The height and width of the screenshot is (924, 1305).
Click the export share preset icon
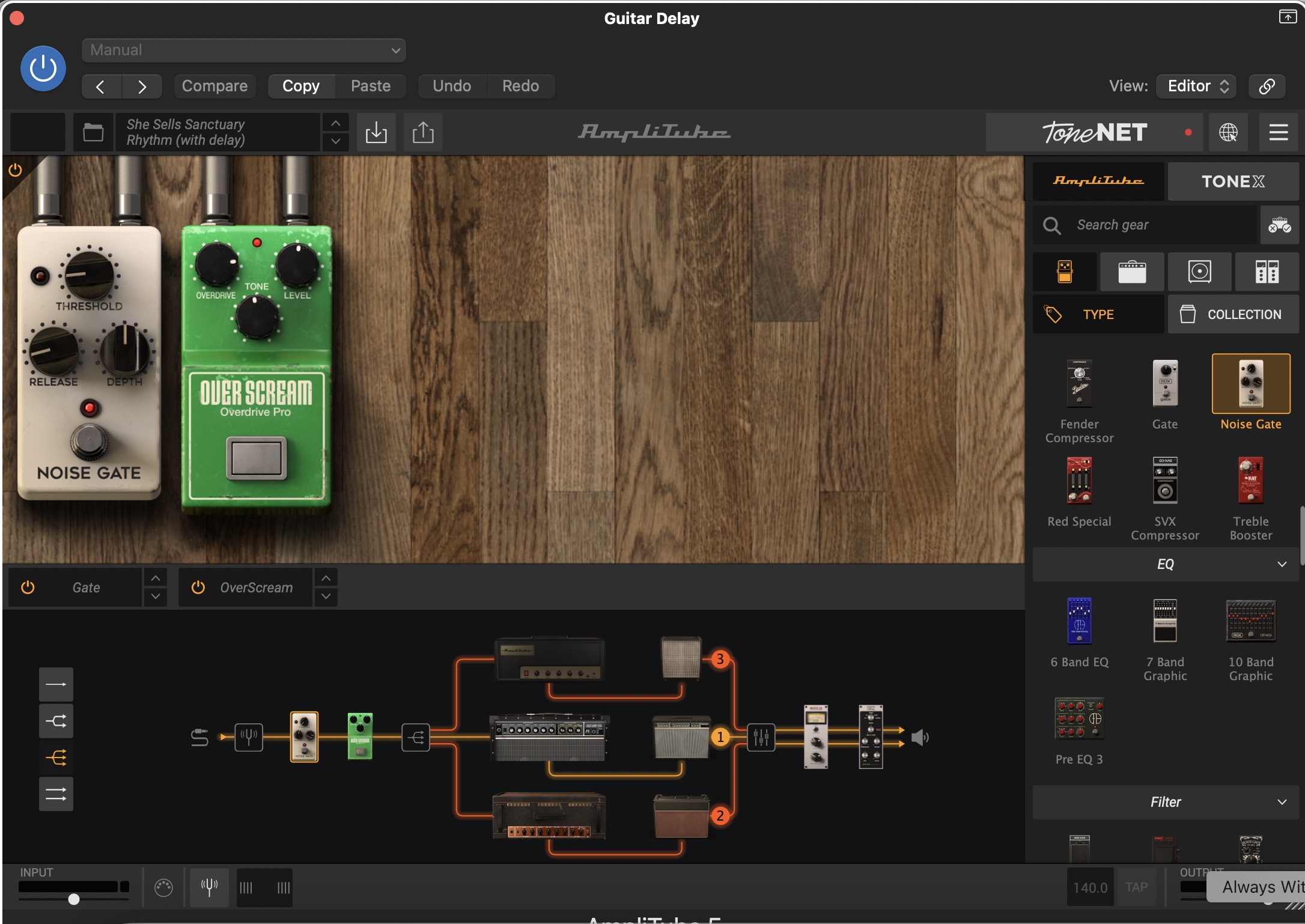[x=423, y=132]
